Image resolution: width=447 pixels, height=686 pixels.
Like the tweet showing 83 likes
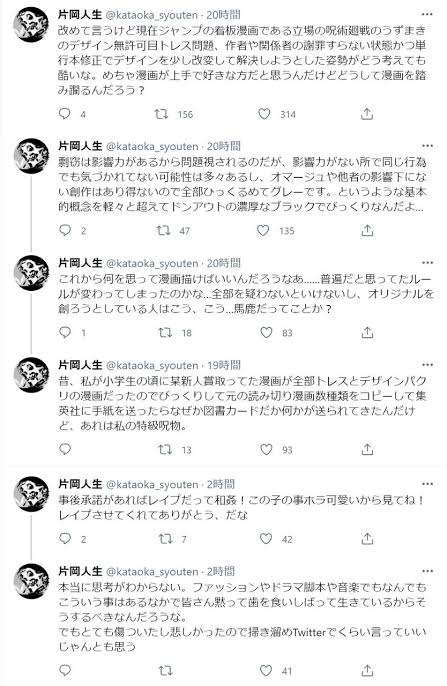click(x=266, y=332)
